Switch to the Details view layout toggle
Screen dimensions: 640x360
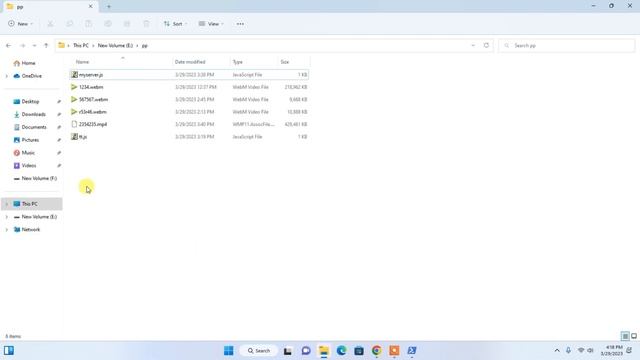(x=625, y=336)
